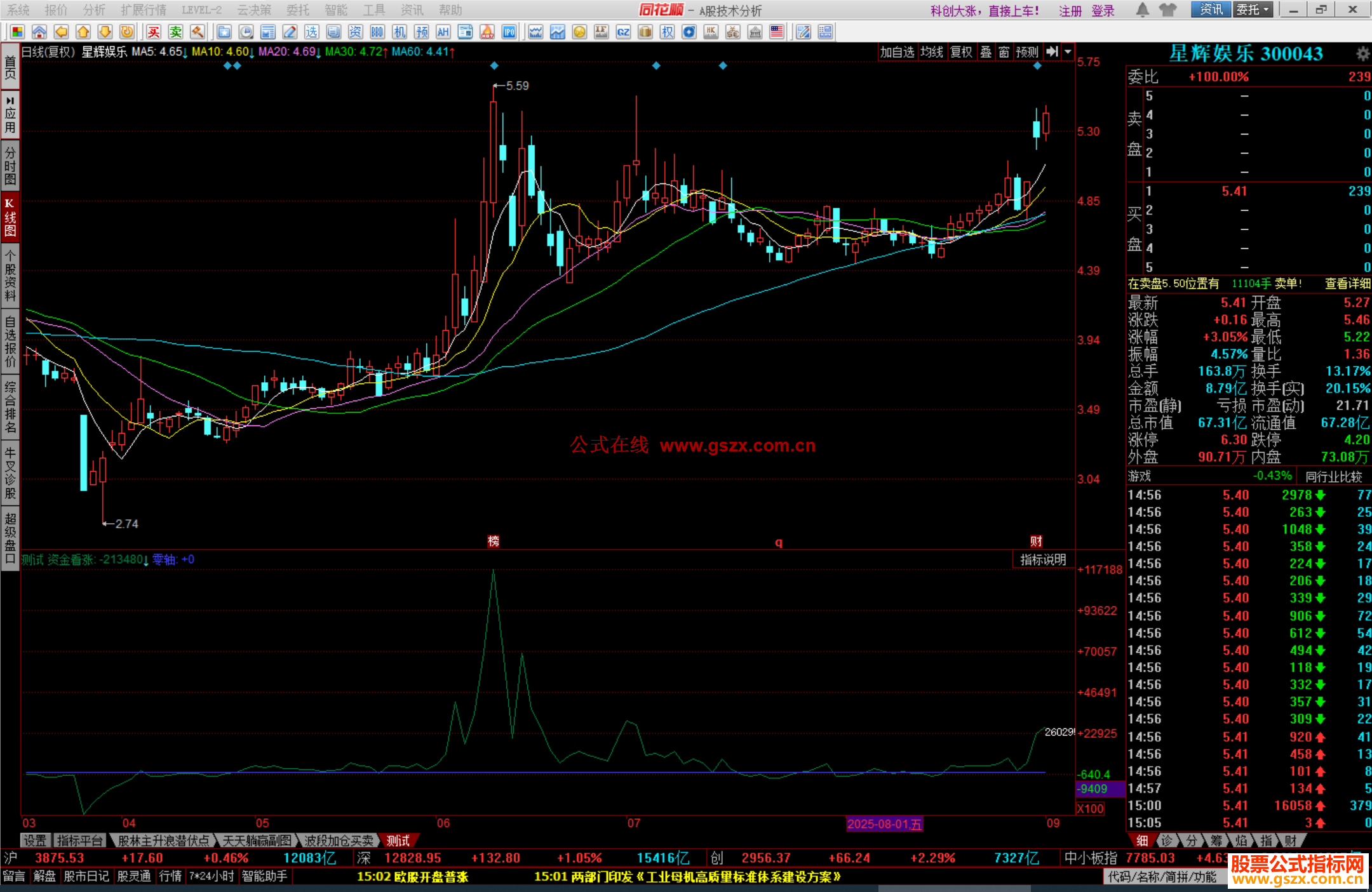Click the HOT flame toolbar icon
This screenshot has height=892, width=1372.
[x=487, y=32]
